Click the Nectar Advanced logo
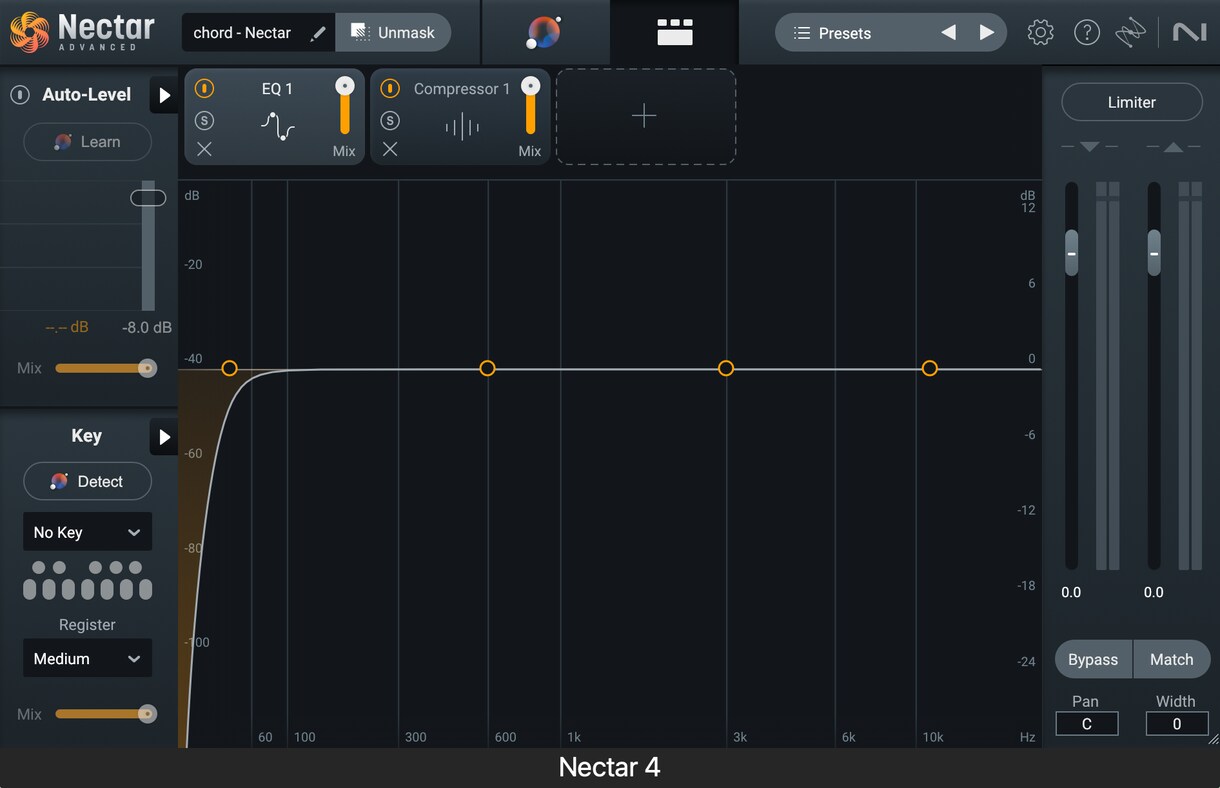The width and height of the screenshot is (1220, 788). [83, 32]
